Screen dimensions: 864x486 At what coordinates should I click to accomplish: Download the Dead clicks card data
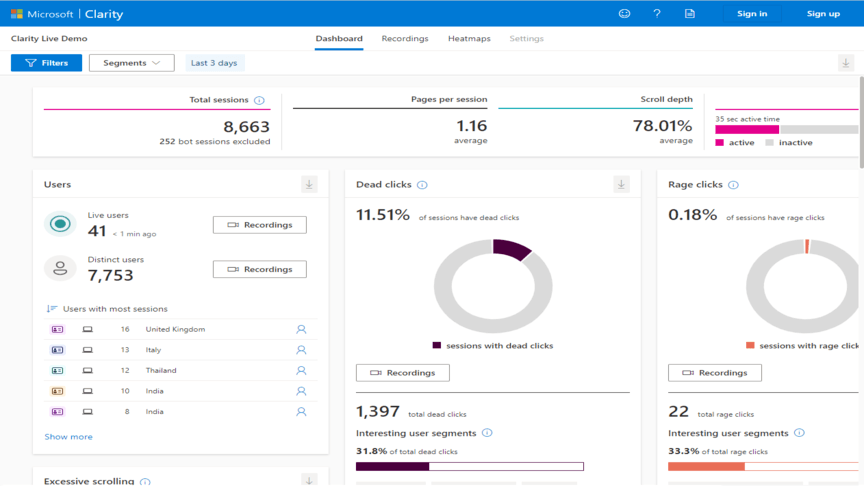(621, 184)
